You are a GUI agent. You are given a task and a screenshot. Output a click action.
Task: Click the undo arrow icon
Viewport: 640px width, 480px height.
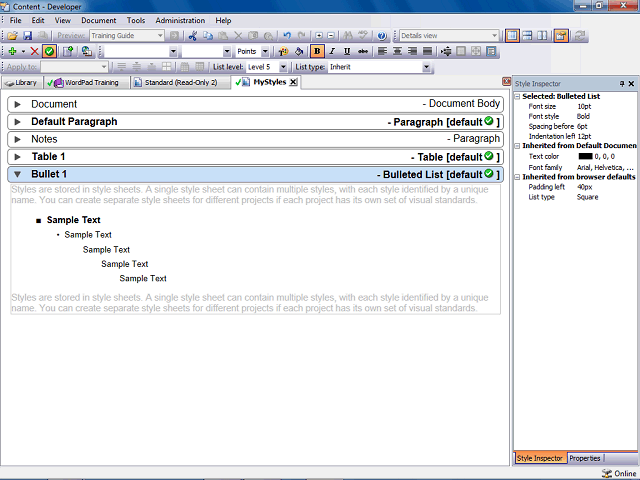287,36
